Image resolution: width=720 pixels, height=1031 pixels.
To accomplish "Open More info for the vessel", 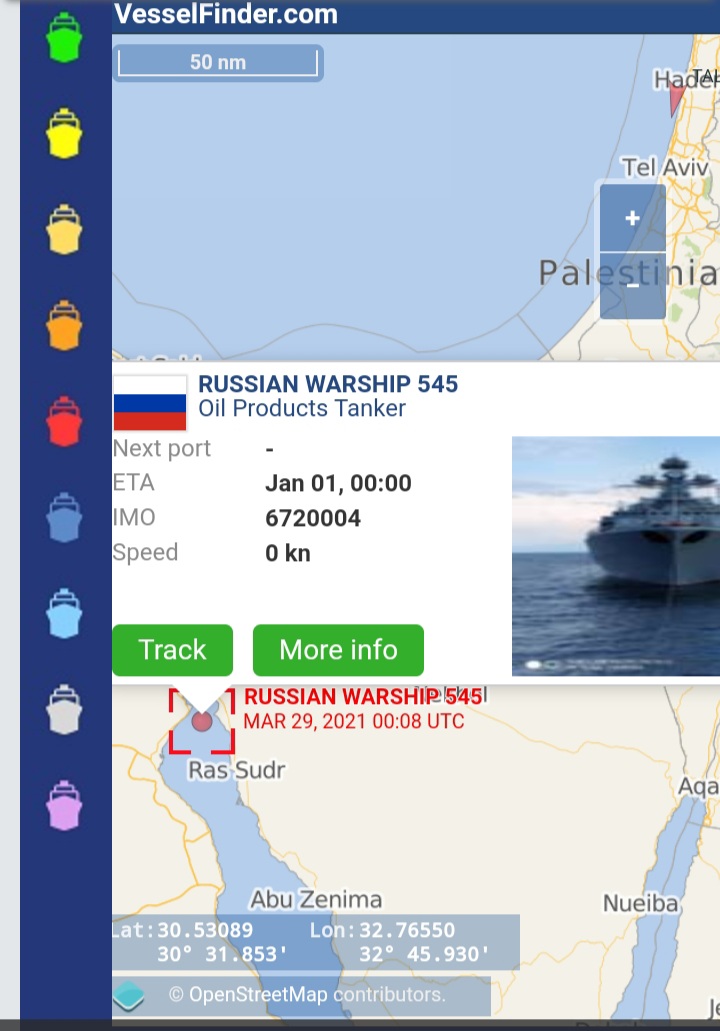I will point(338,650).
